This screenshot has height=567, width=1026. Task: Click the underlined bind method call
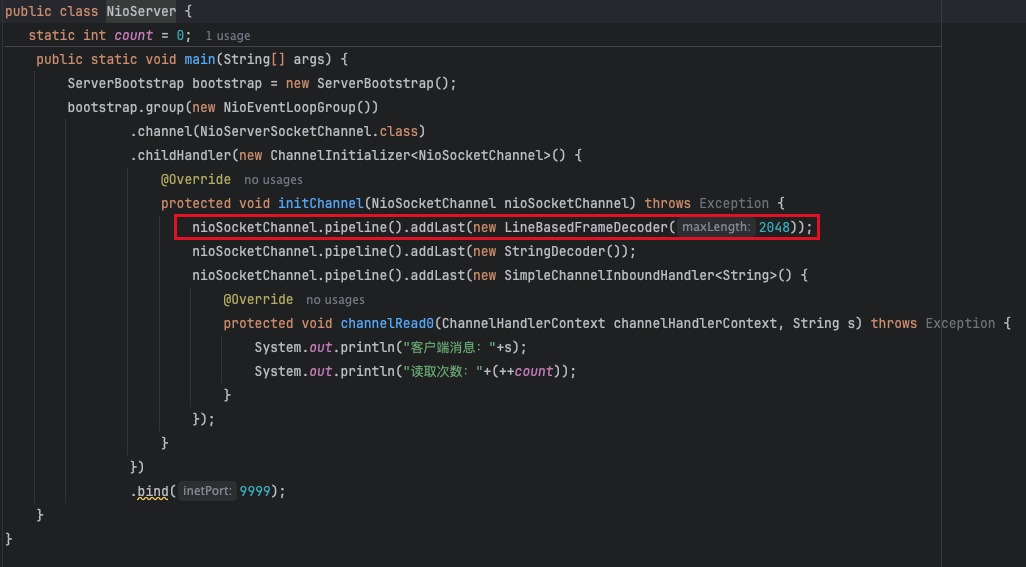[153, 491]
